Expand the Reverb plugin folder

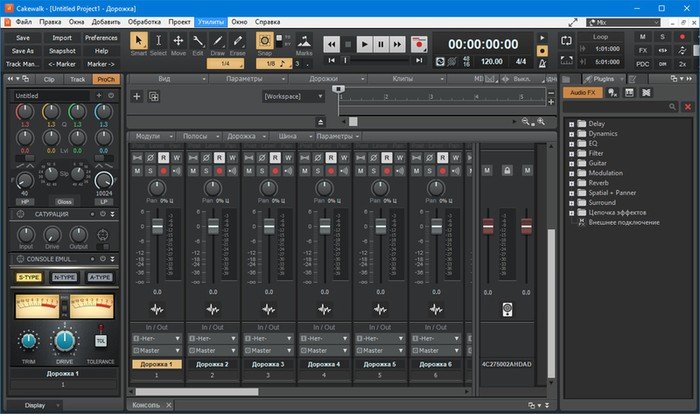(x=571, y=184)
